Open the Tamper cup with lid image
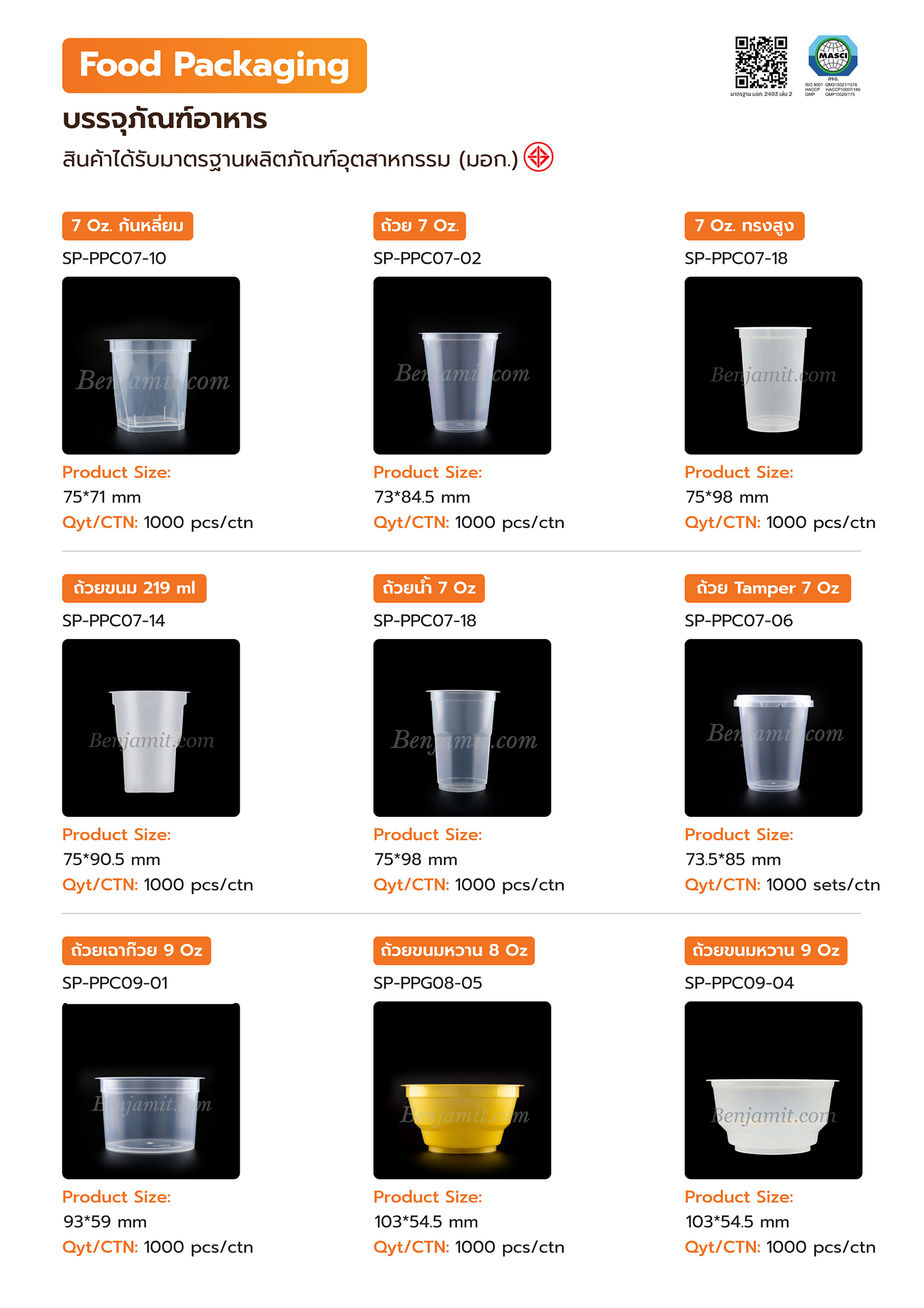The image size is (924, 1308). pyautogui.click(x=773, y=728)
